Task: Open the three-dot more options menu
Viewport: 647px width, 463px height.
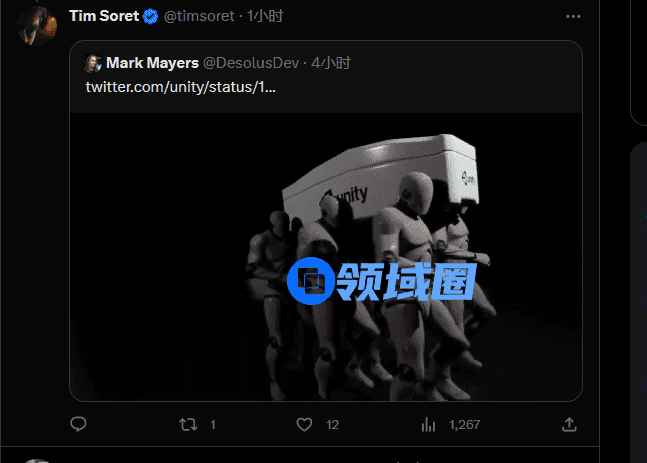Action: pos(573,17)
